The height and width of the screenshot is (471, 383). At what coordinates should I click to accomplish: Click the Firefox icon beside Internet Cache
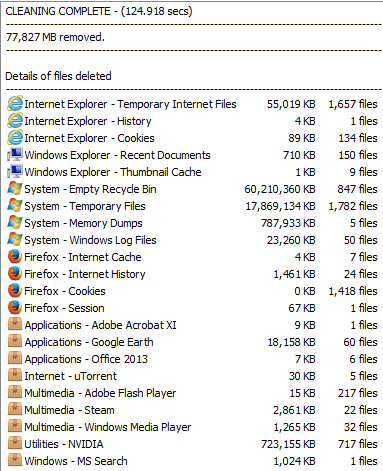(15, 257)
